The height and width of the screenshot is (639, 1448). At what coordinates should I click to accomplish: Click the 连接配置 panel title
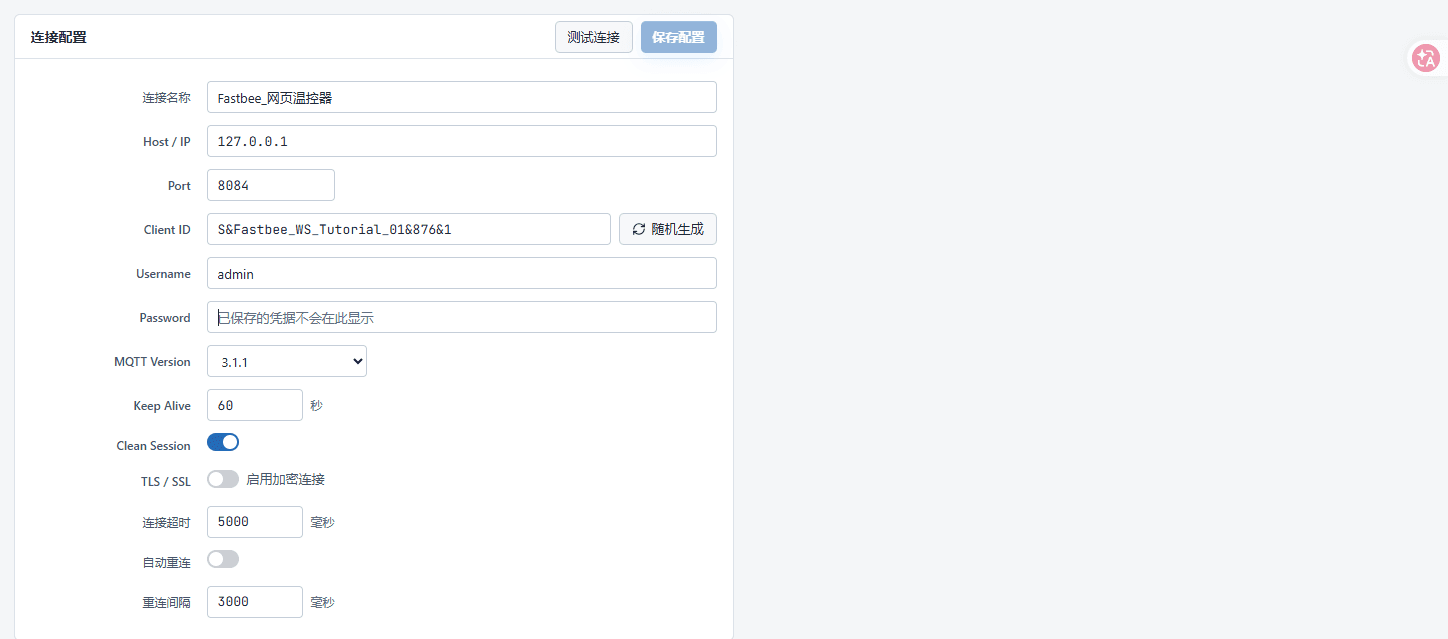pos(58,37)
